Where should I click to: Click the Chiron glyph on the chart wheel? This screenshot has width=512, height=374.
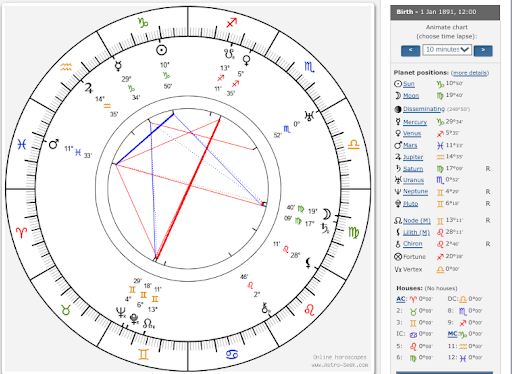(265, 308)
